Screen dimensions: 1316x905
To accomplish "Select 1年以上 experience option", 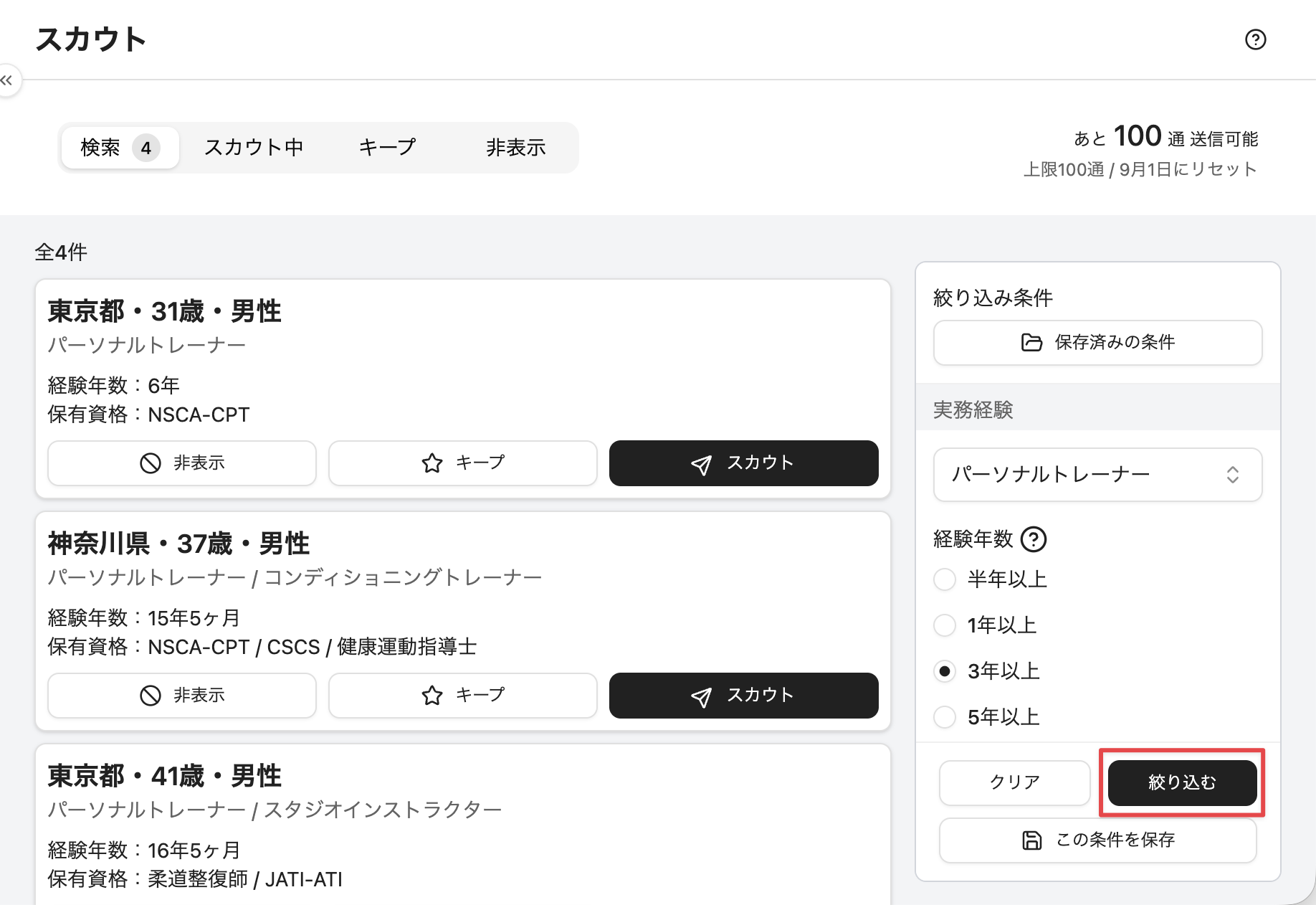I will tap(945, 625).
